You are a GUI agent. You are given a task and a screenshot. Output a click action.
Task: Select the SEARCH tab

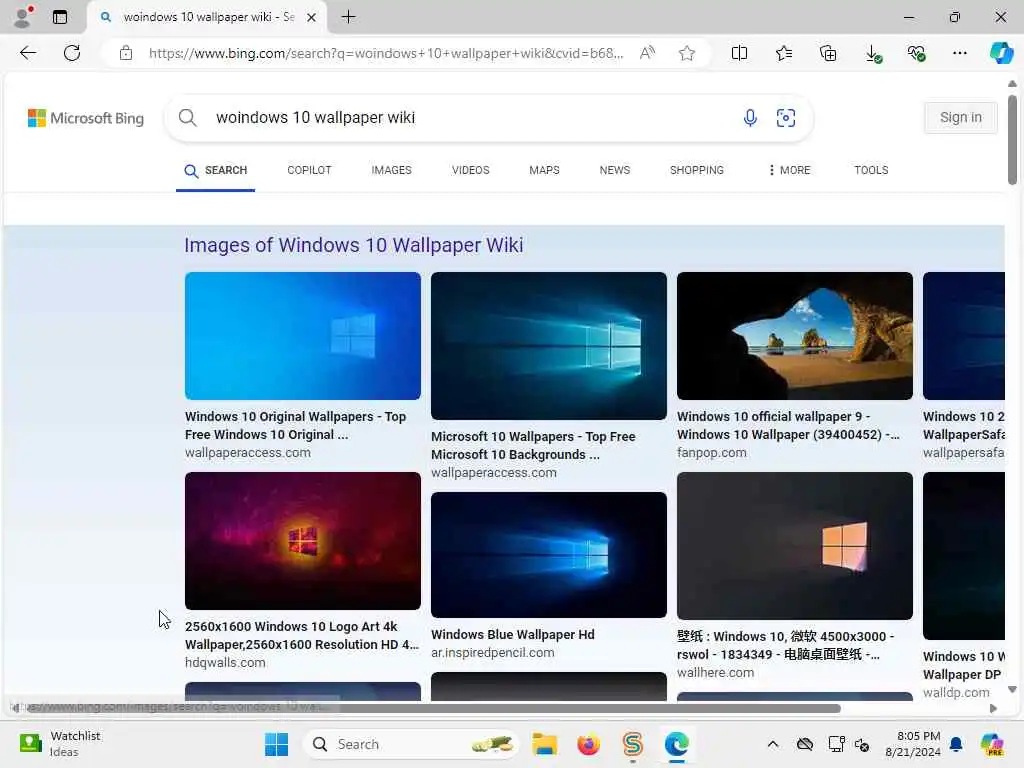216,170
